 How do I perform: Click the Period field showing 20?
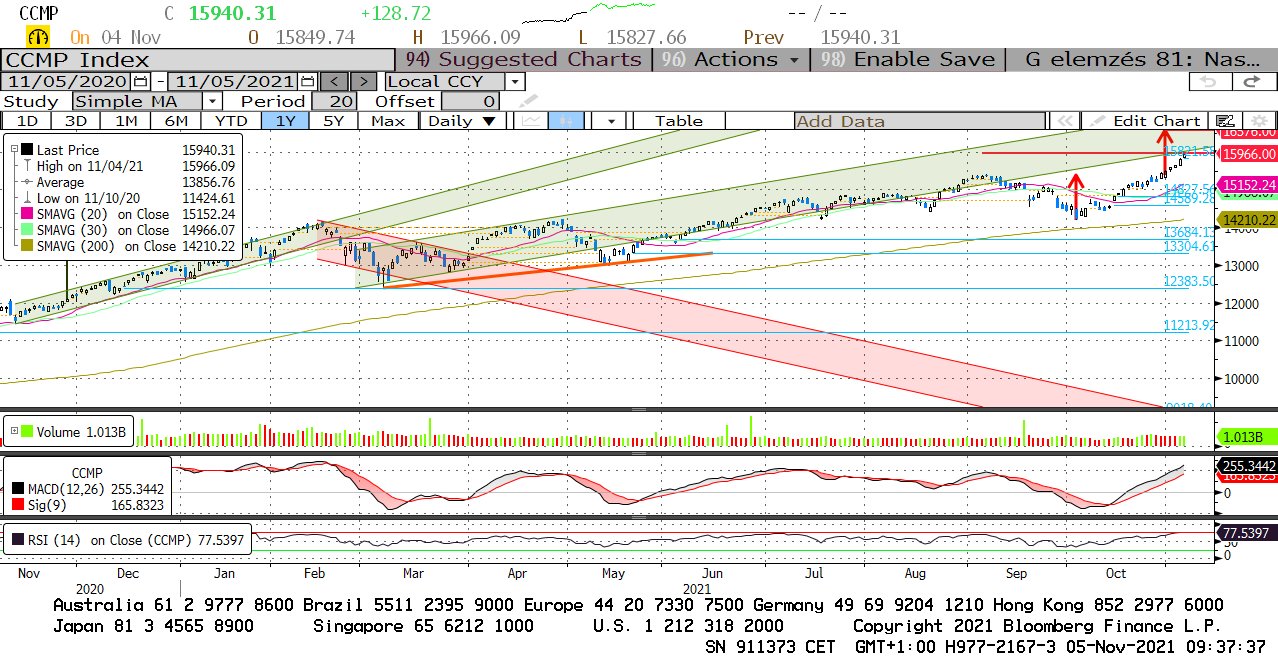click(x=334, y=101)
